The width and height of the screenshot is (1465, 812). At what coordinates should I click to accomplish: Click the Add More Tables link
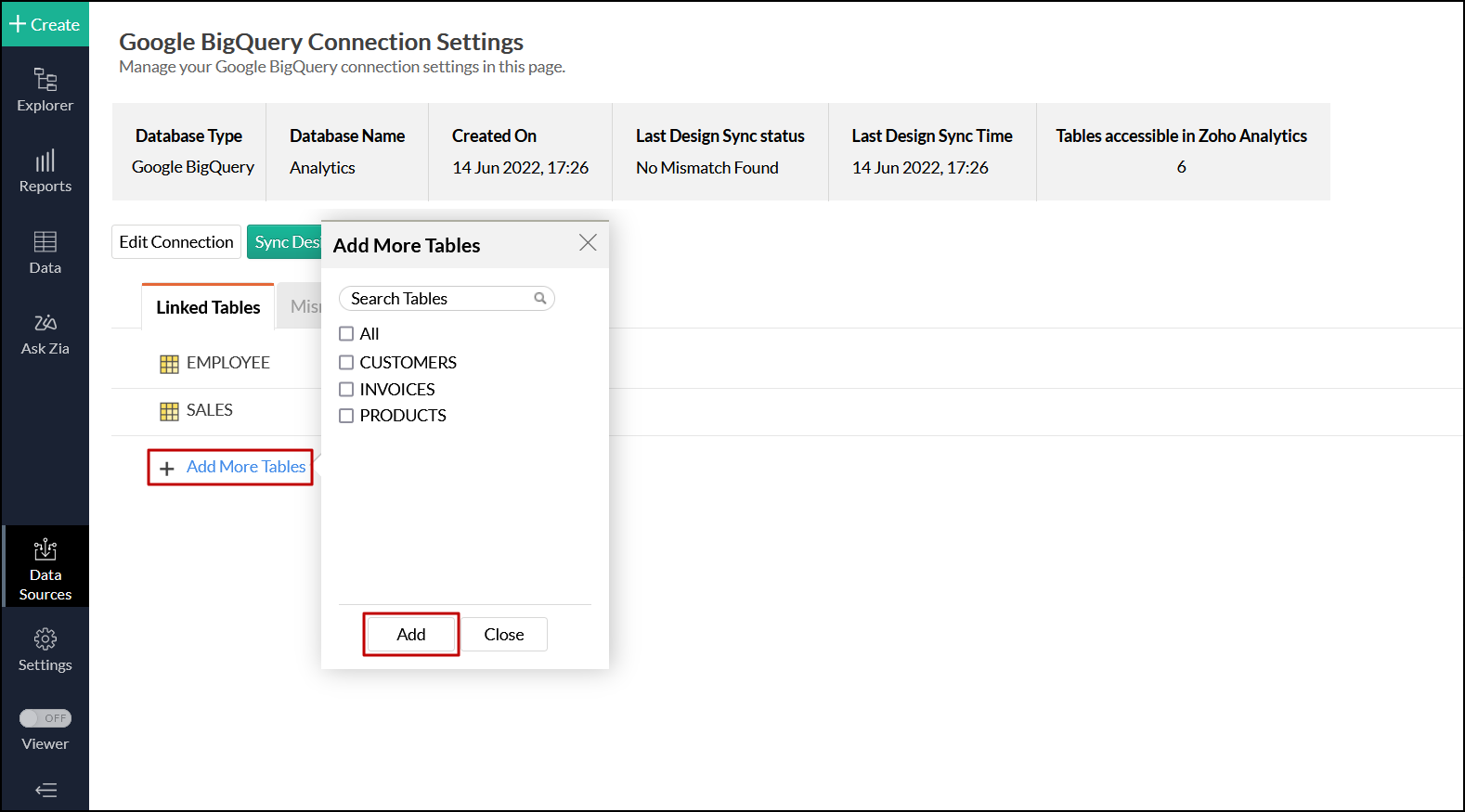pos(245,467)
